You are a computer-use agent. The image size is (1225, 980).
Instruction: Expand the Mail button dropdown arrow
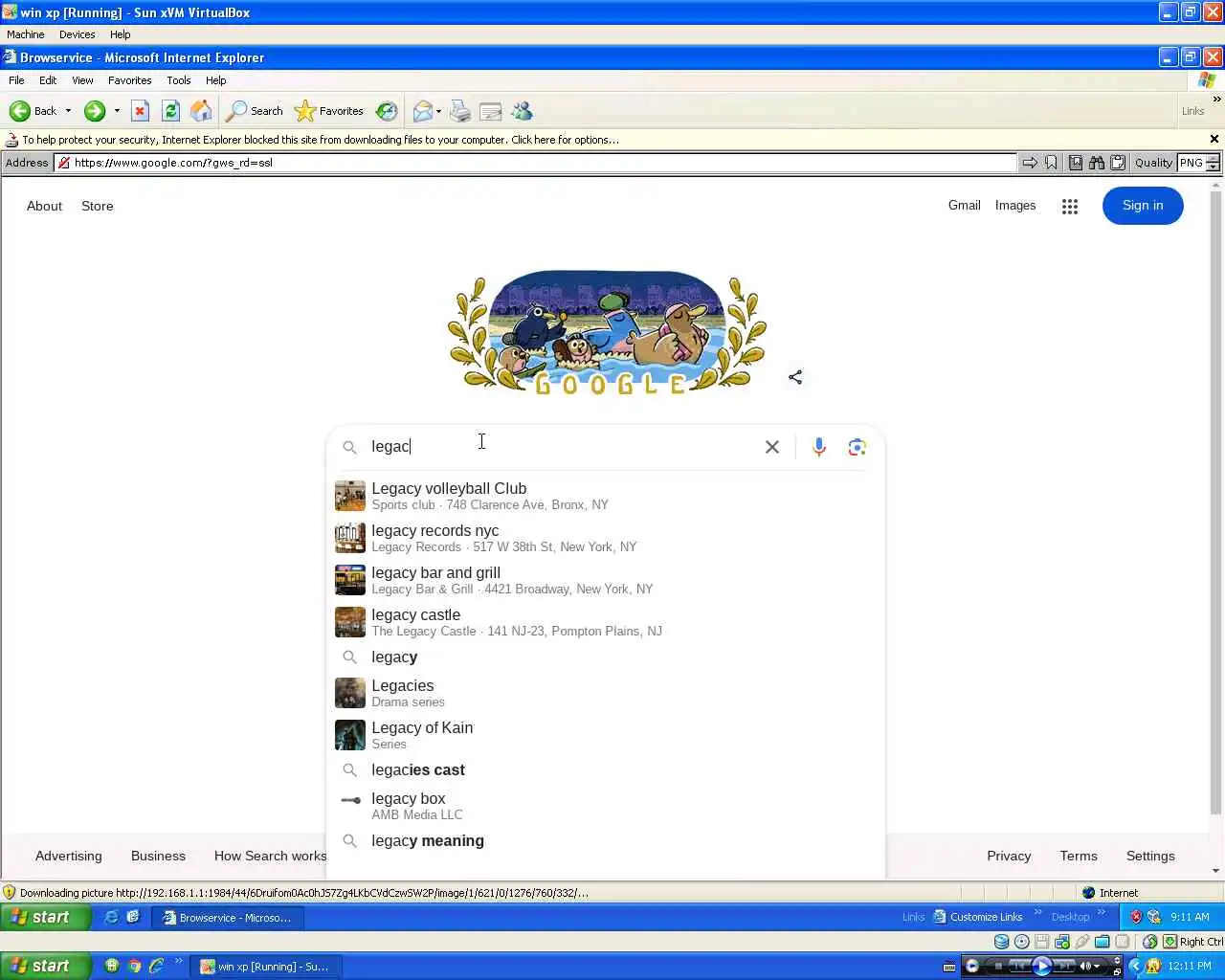(438, 111)
